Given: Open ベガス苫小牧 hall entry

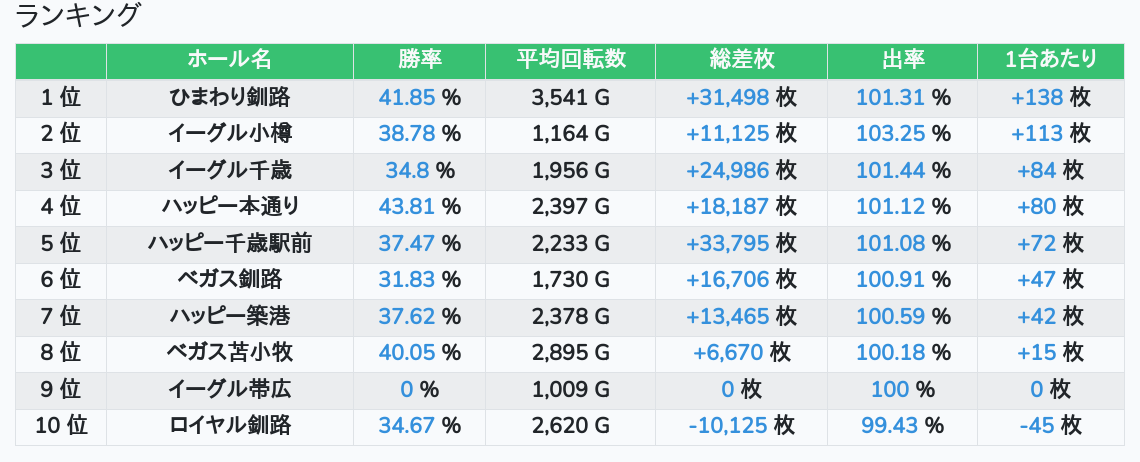Looking at the screenshot, I should pyautogui.click(x=230, y=353).
